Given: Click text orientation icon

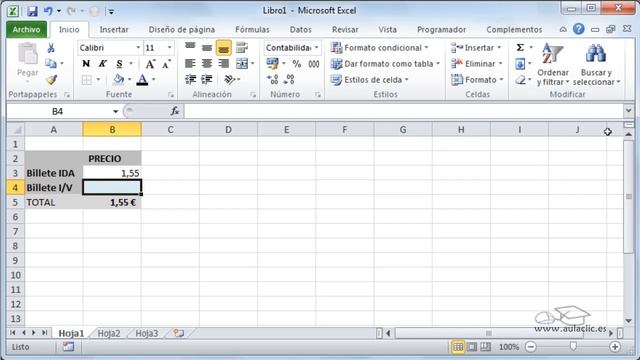Looking at the screenshot, I should coord(229,79).
